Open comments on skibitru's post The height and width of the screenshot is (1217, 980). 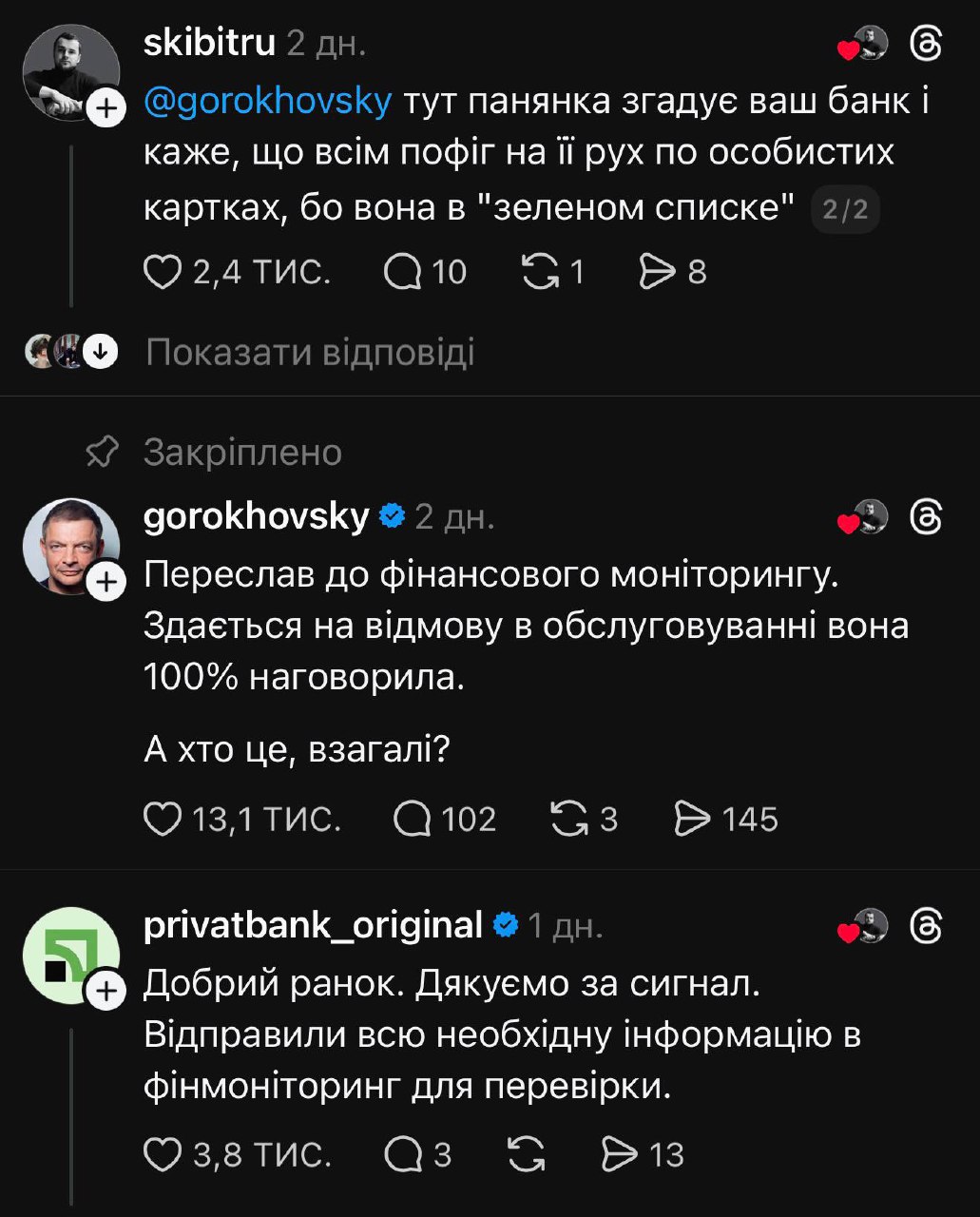403,273
